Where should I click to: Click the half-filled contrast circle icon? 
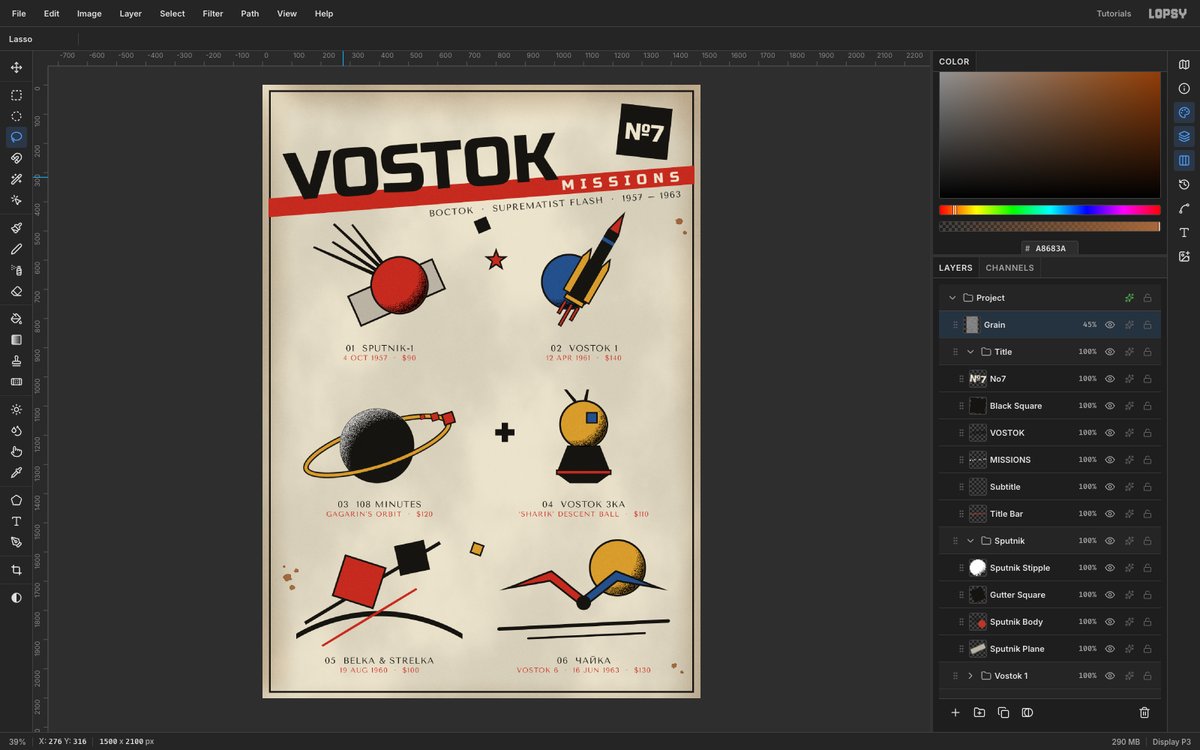click(x=16, y=597)
